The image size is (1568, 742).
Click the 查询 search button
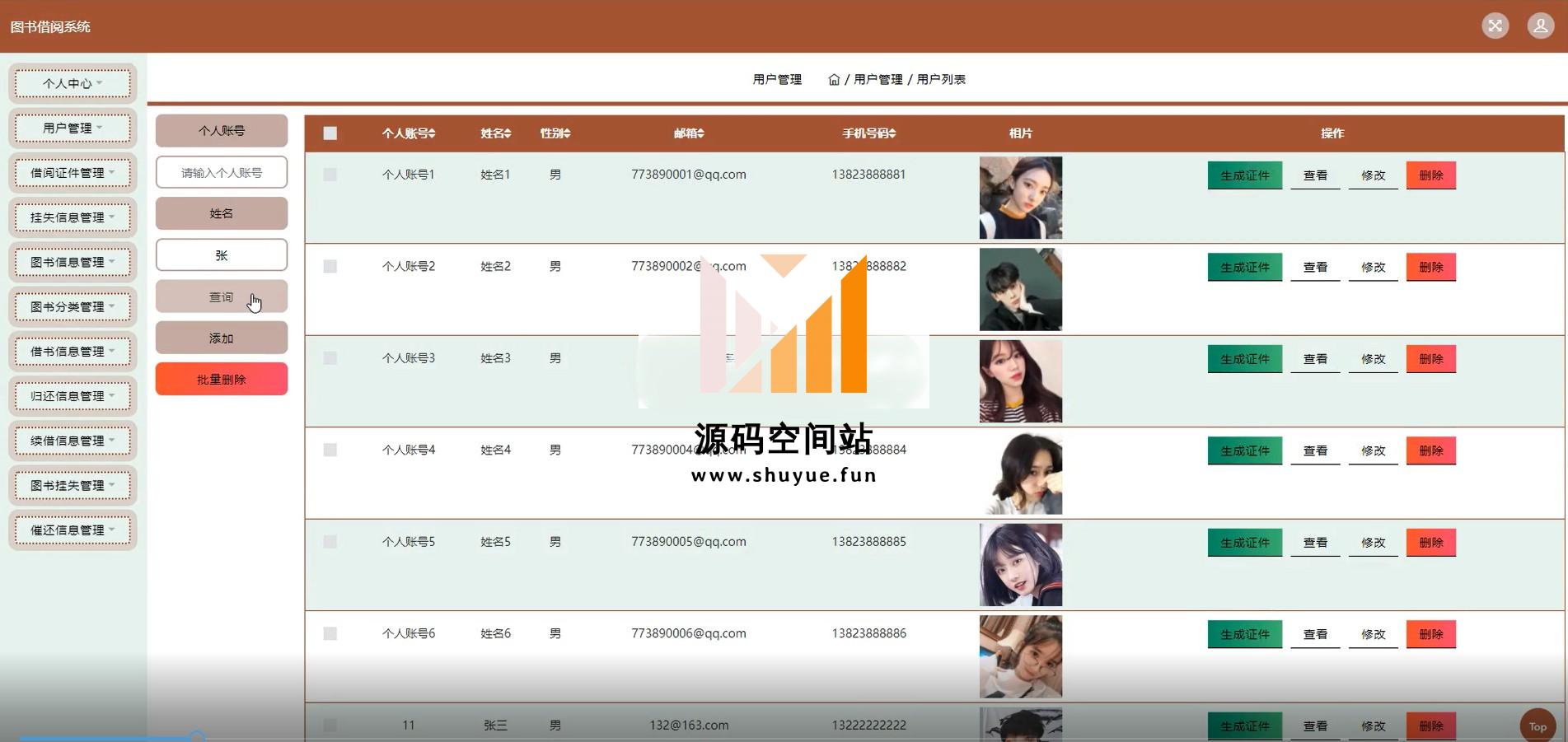coord(222,296)
